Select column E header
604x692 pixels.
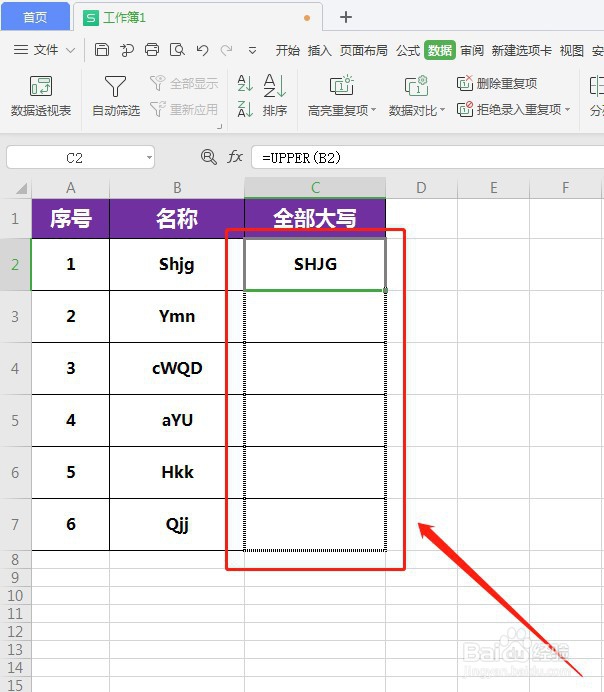(x=494, y=188)
